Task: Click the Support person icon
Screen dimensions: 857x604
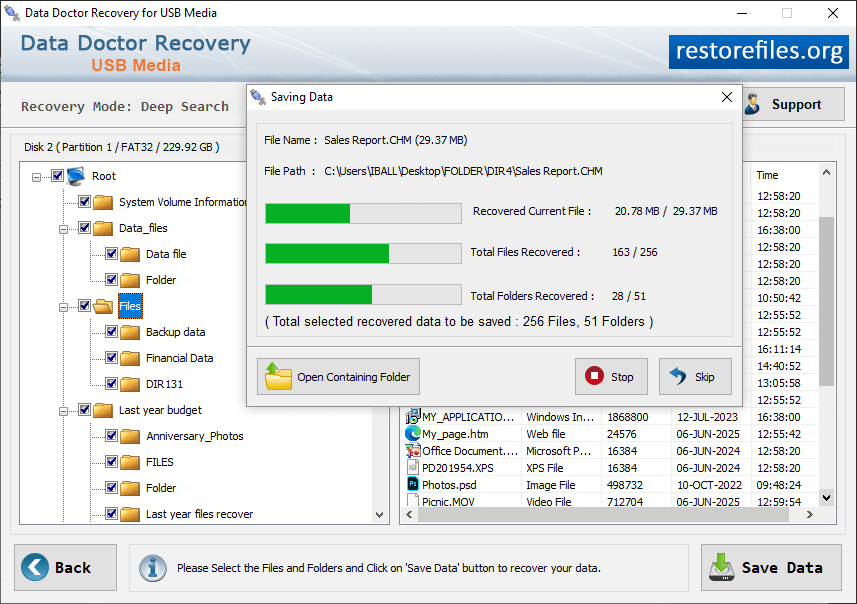Action: (753, 104)
